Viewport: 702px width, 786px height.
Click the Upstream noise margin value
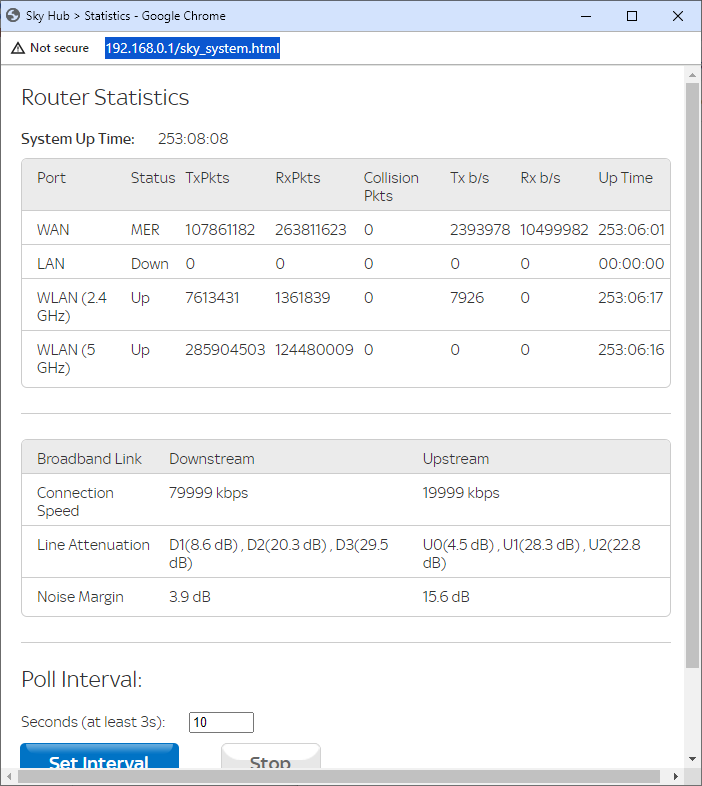(446, 597)
